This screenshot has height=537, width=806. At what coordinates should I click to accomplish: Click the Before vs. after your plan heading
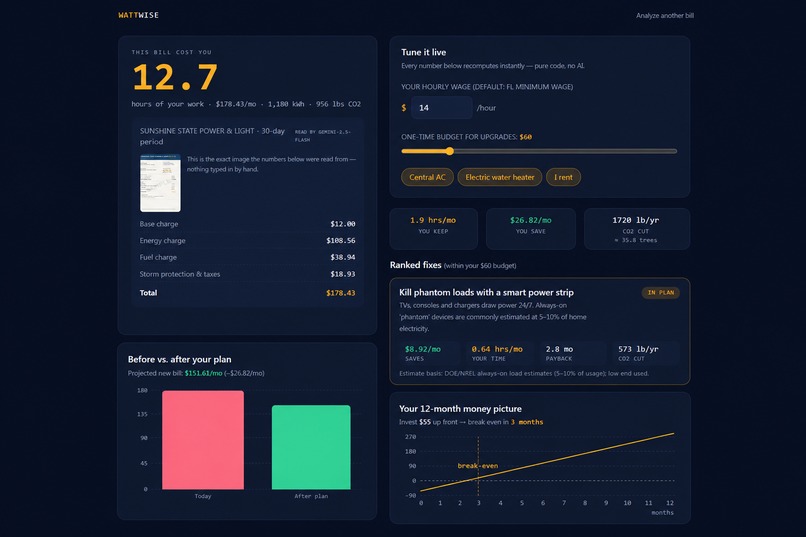(x=179, y=359)
